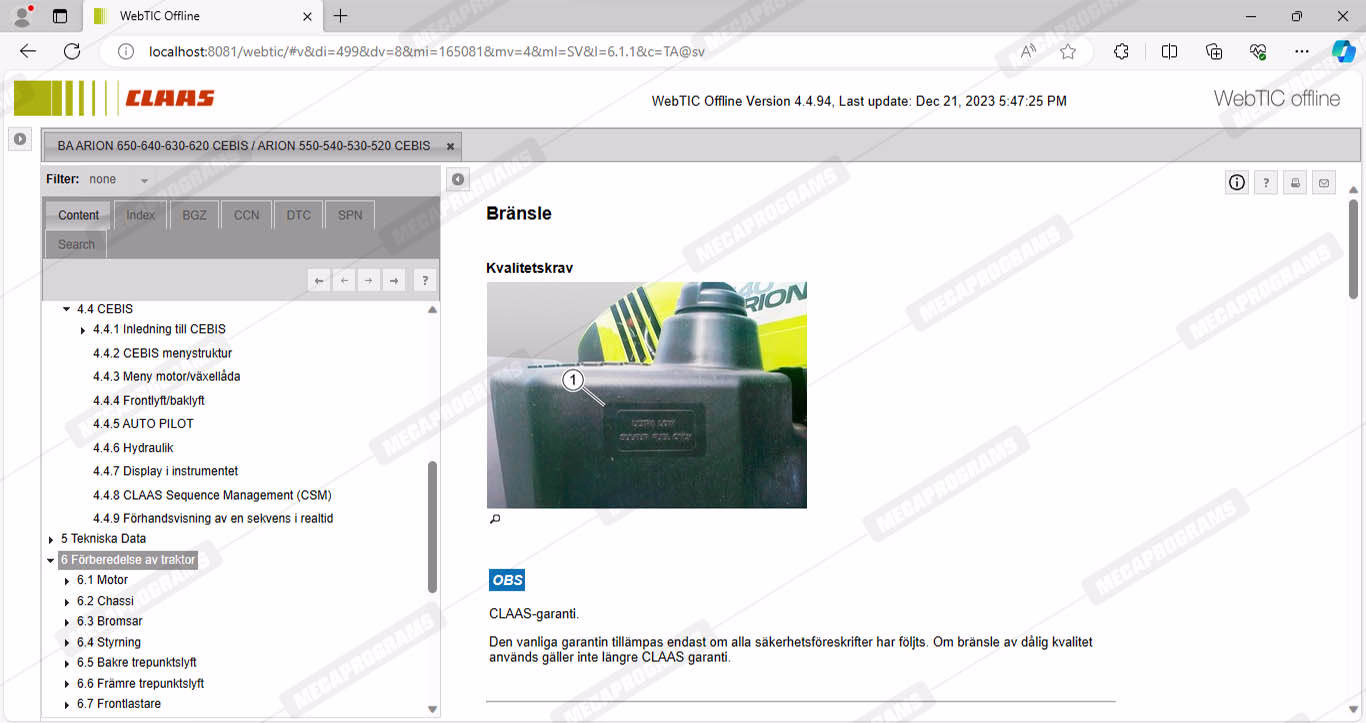Switch to the DTC tab
This screenshot has height=723, width=1366.
tap(298, 215)
